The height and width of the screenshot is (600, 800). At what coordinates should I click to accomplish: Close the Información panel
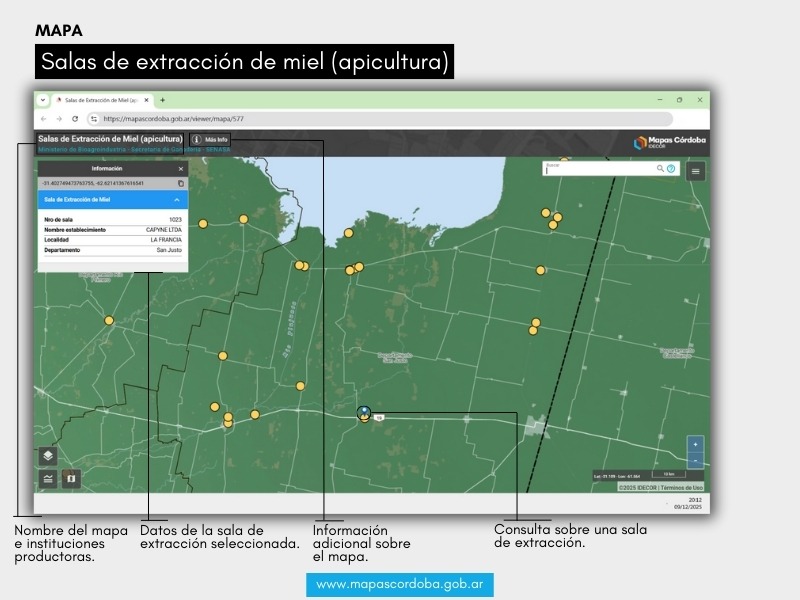click(x=181, y=169)
